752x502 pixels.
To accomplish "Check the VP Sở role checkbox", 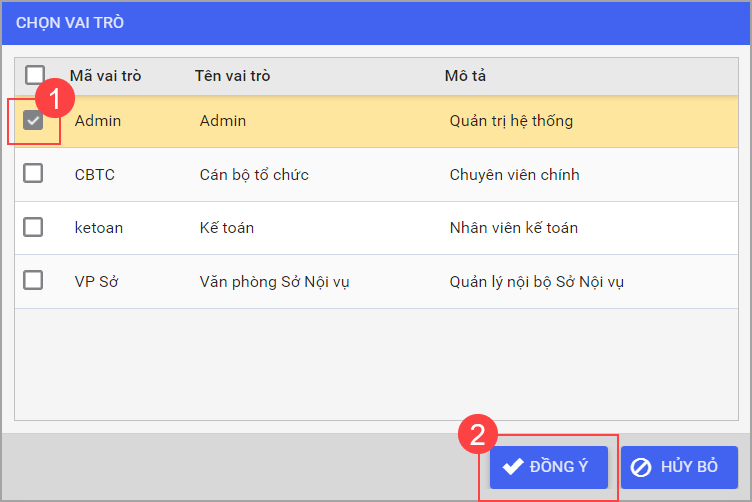I will click(x=33, y=280).
